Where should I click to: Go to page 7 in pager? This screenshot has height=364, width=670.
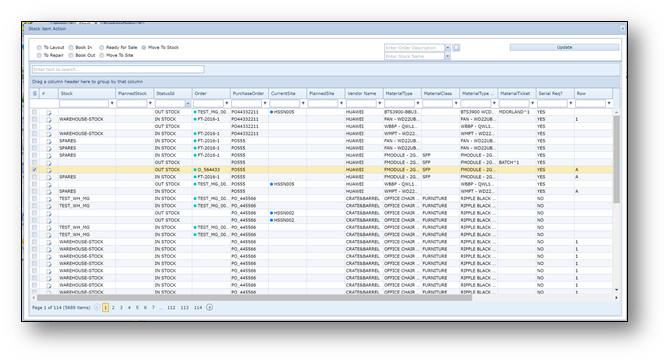click(153, 308)
